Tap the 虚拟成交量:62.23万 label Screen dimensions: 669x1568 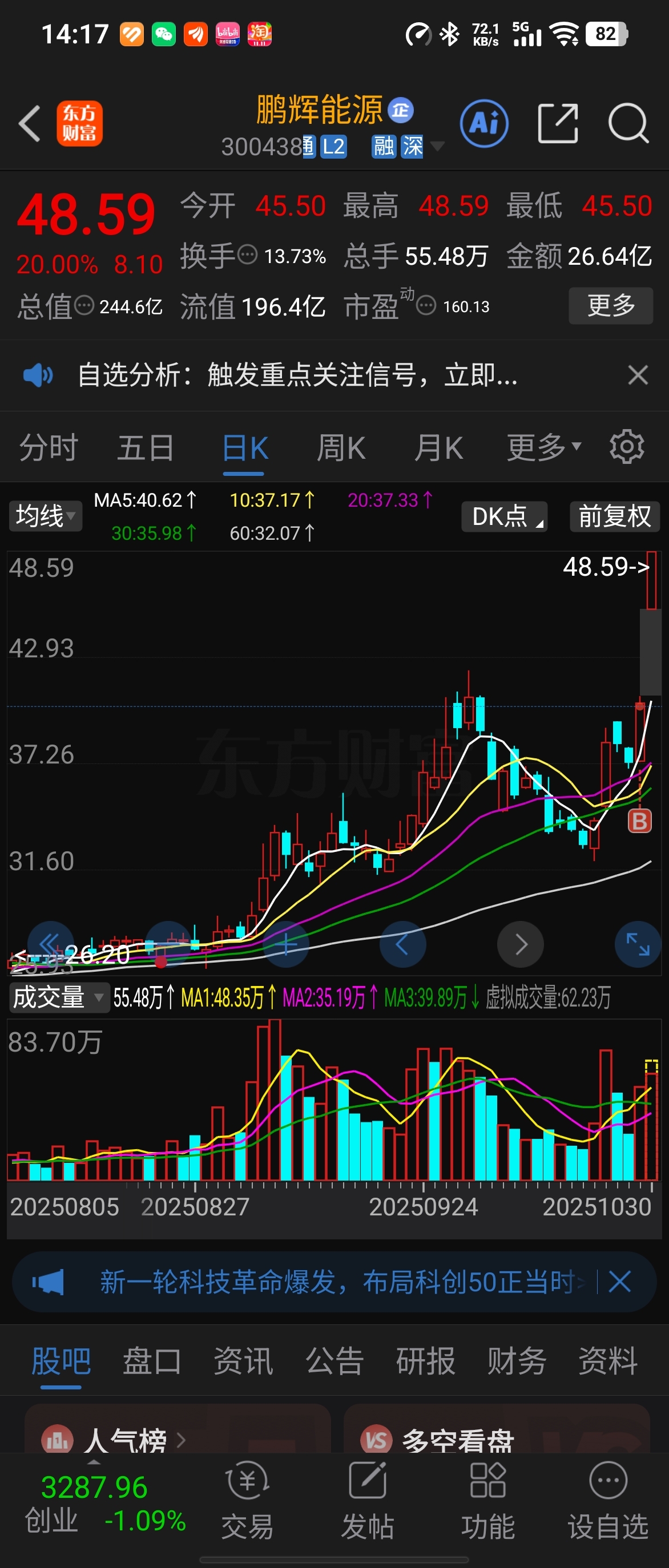548,997
